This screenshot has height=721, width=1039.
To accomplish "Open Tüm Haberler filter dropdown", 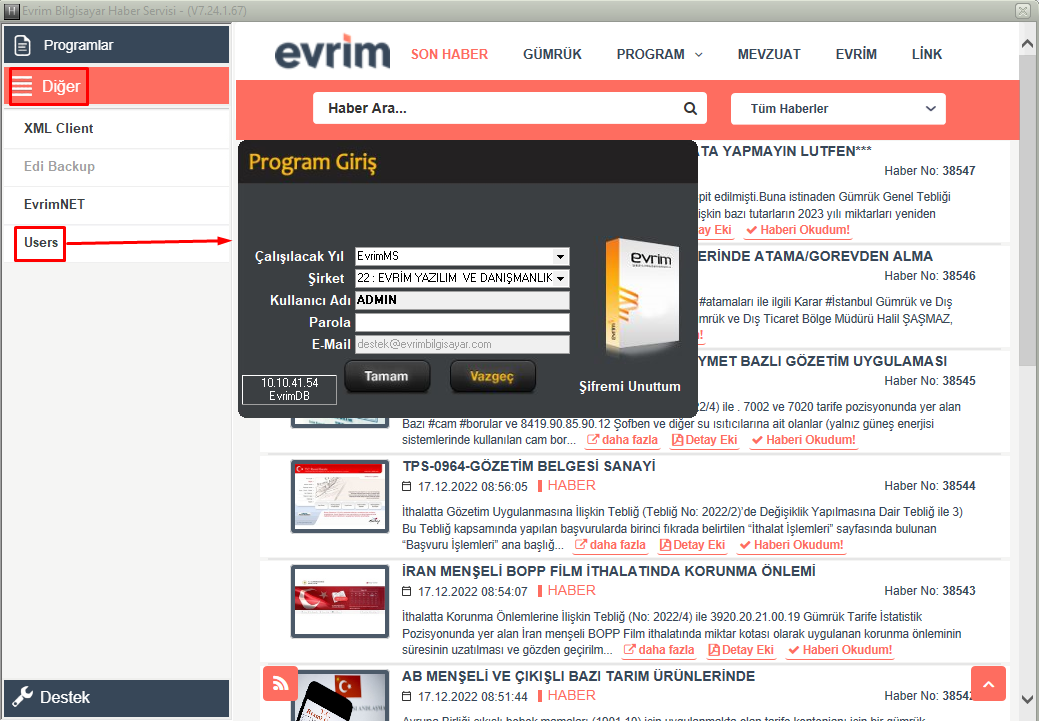I will pyautogui.click(x=838, y=109).
